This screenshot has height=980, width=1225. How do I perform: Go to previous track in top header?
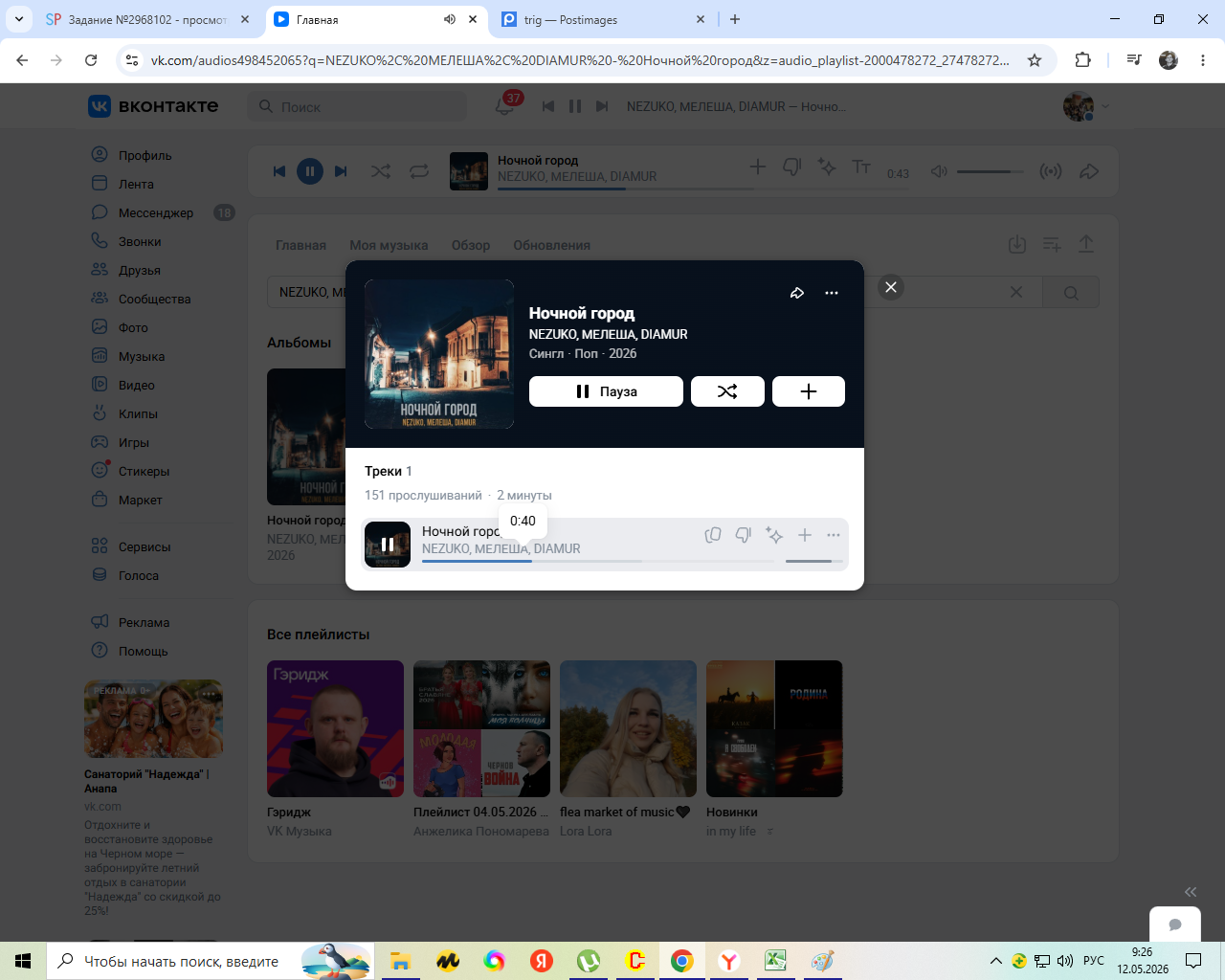point(548,106)
